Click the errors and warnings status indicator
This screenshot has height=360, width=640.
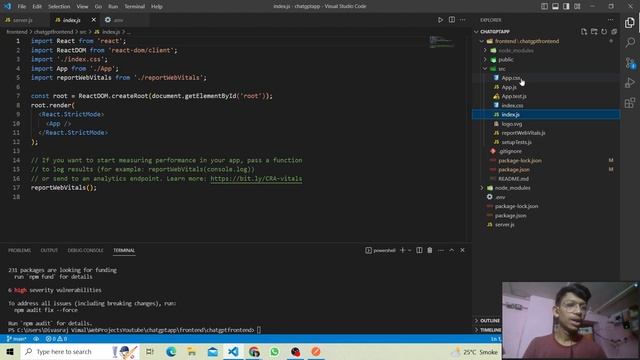[x=56, y=339]
